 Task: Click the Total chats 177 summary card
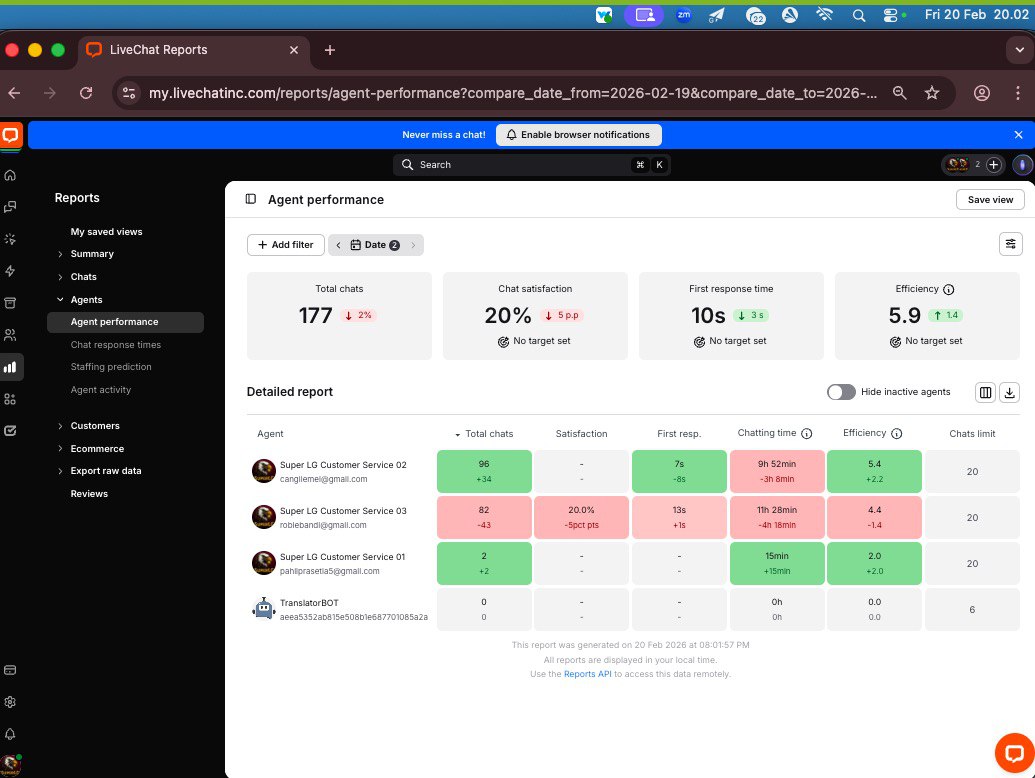click(x=339, y=315)
